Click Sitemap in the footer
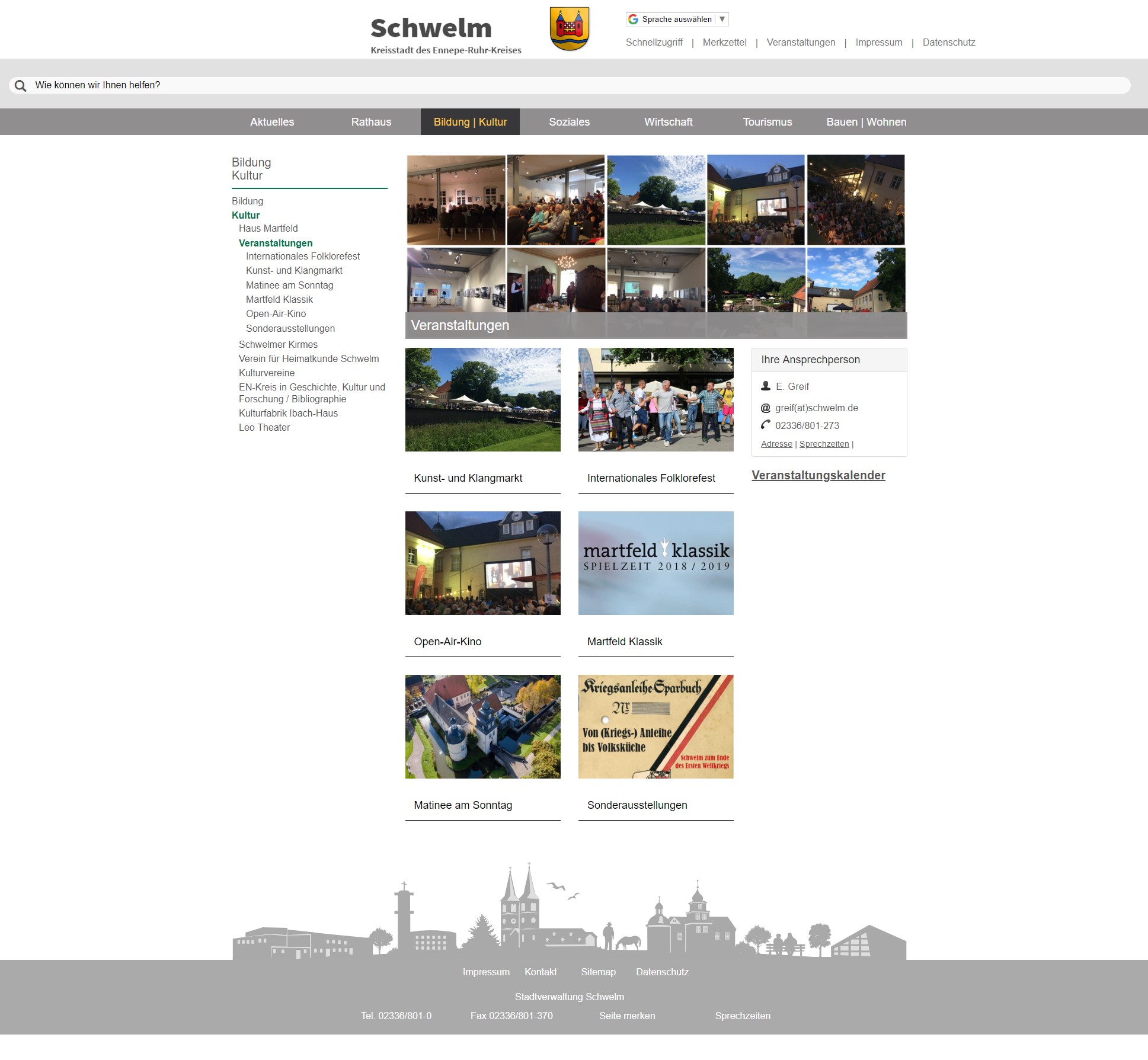The image size is (1148, 1060). (598, 972)
